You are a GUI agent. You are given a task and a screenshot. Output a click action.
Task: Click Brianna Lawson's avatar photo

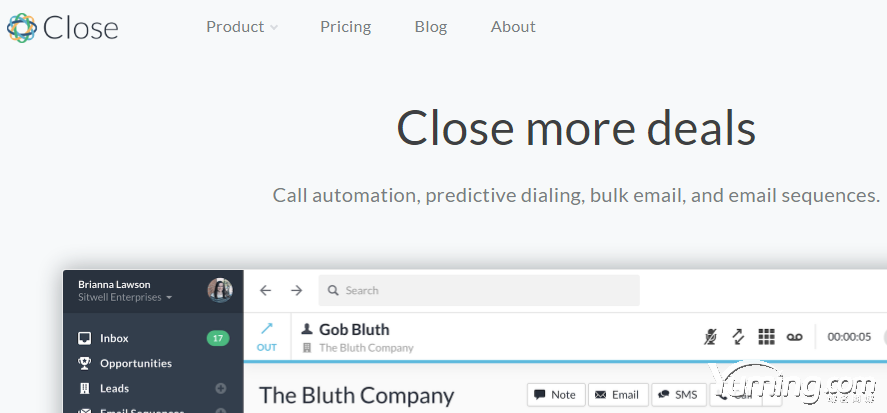[220, 290]
